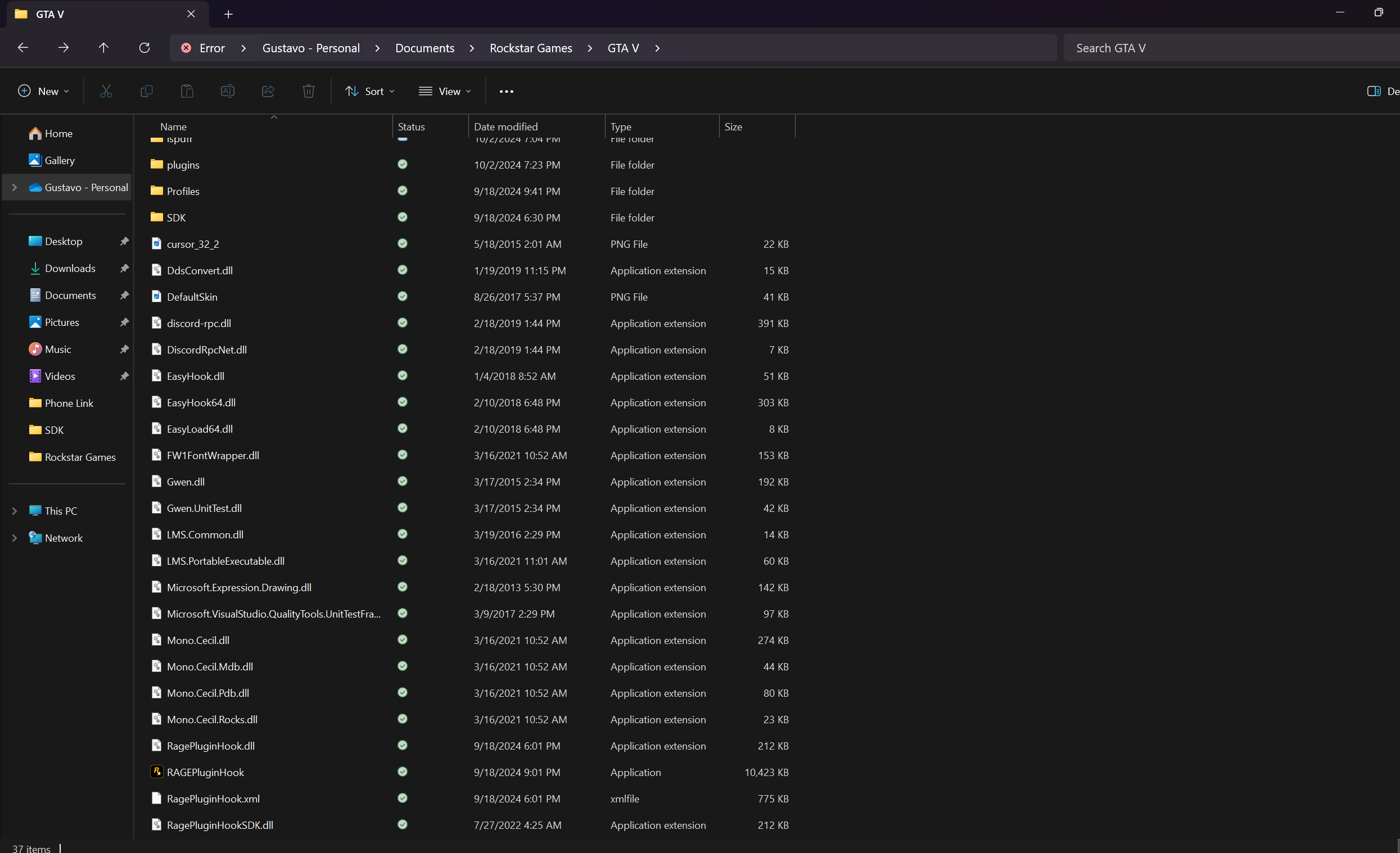Open the See more ellipsis menu
This screenshot has width=1400, height=853.
coord(506,92)
